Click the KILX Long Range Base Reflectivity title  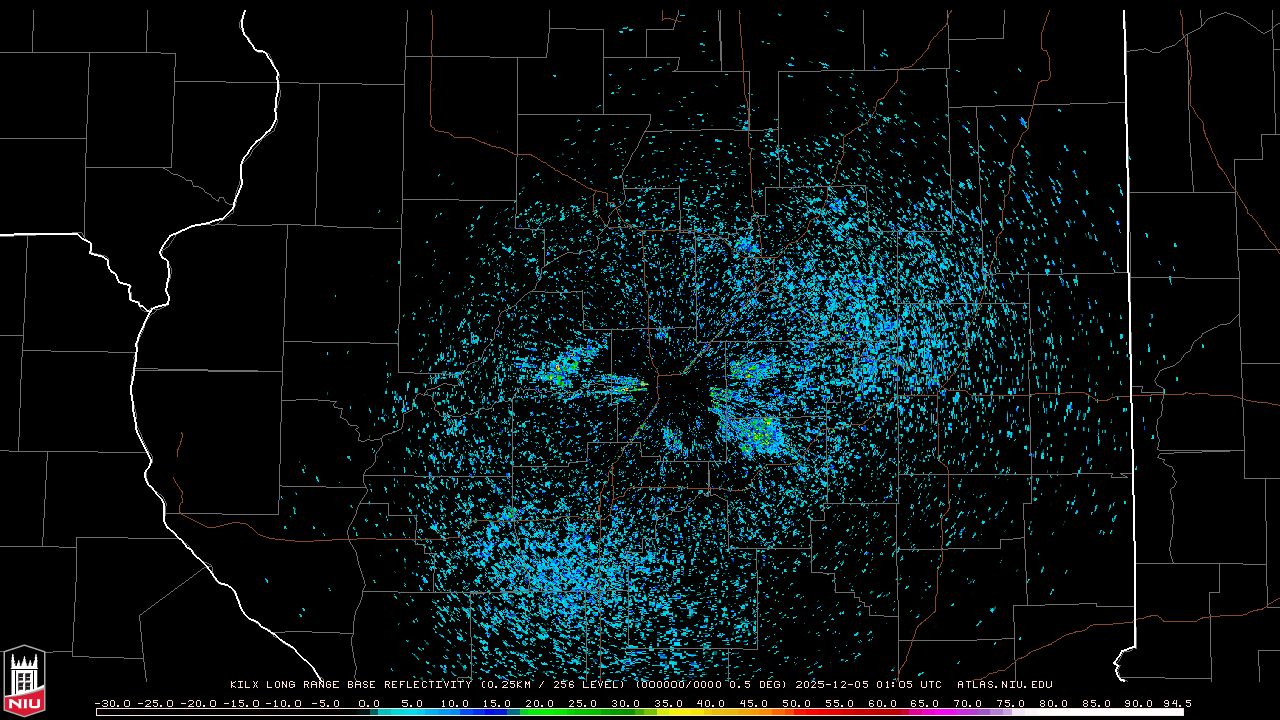coord(351,685)
